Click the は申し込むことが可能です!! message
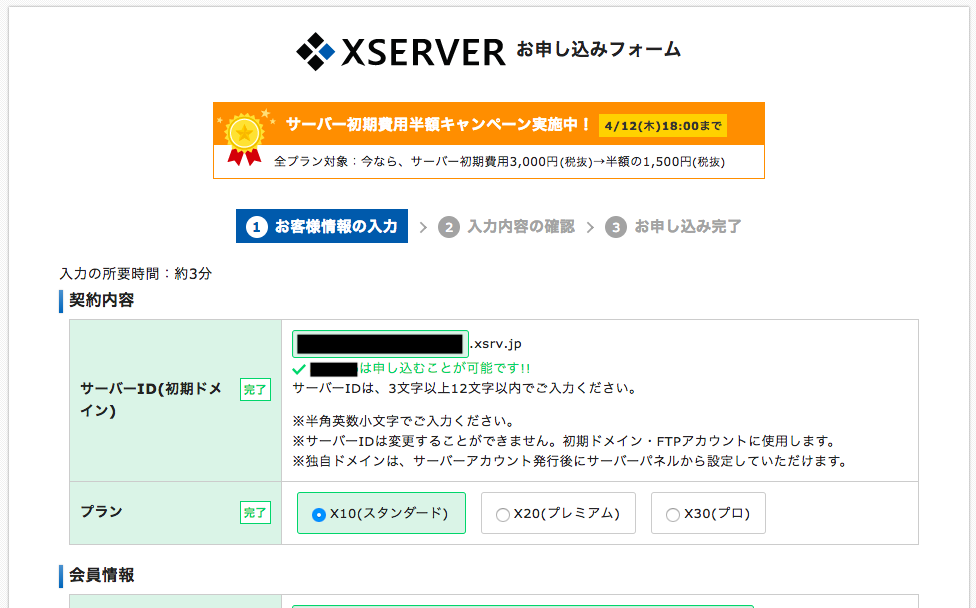 pyautogui.click(x=445, y=368)
